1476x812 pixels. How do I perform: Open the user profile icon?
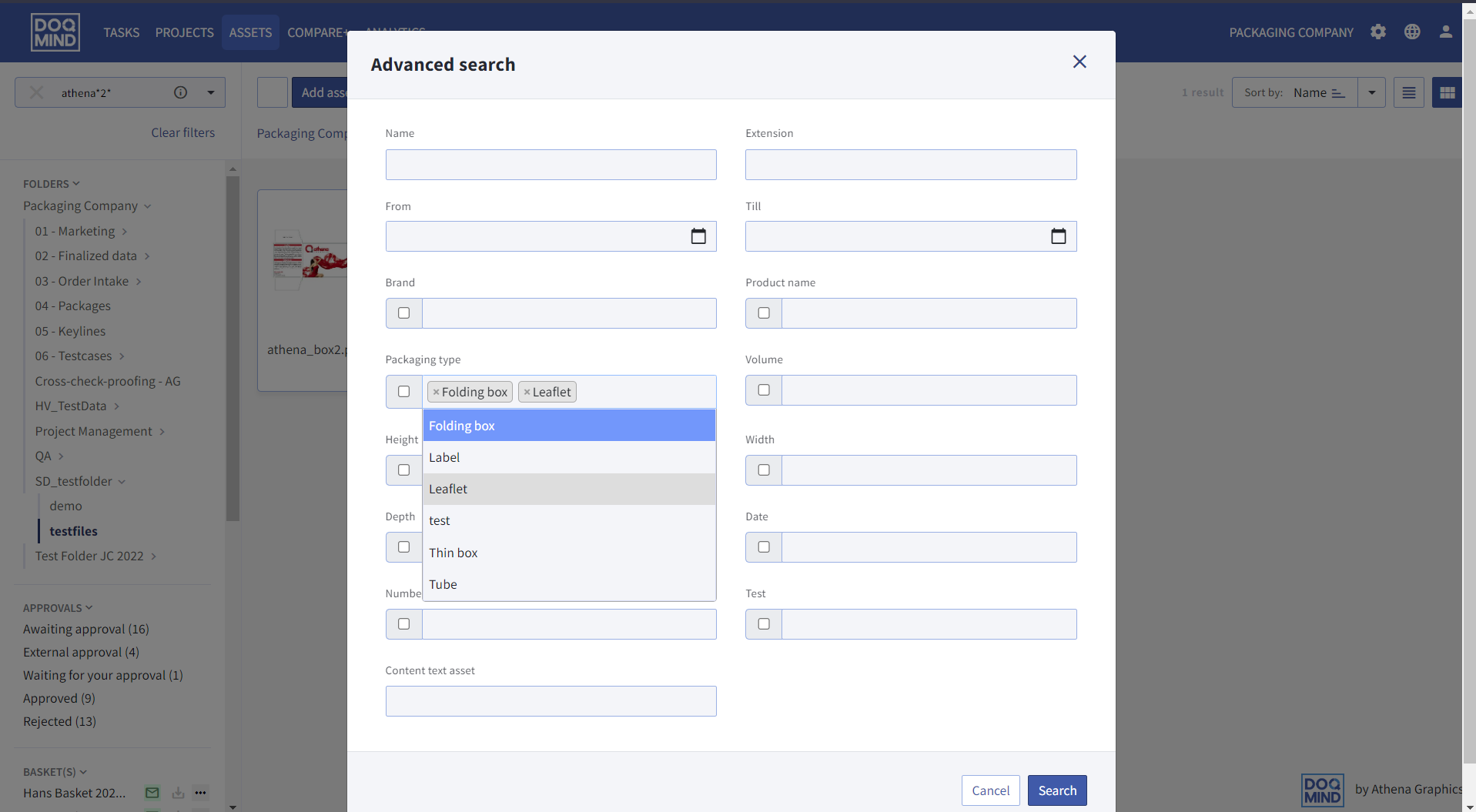click(1445, 32)
